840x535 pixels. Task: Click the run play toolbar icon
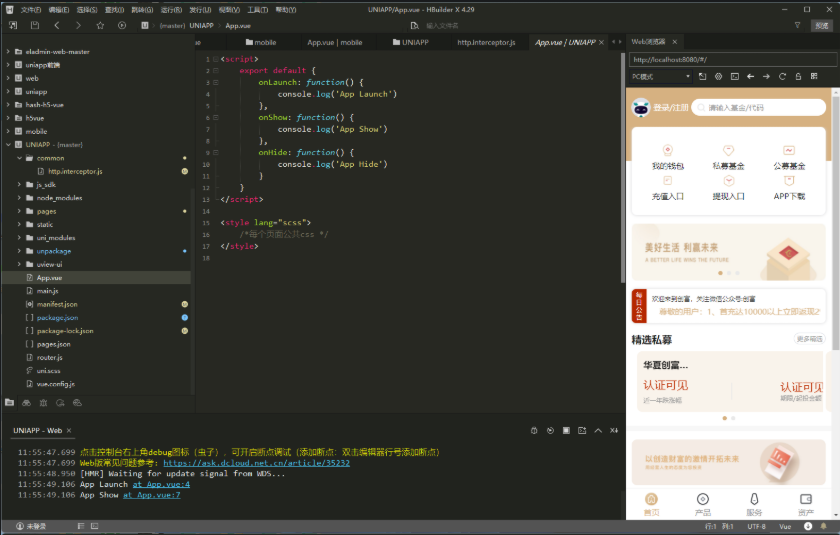[x=122, y=25]
